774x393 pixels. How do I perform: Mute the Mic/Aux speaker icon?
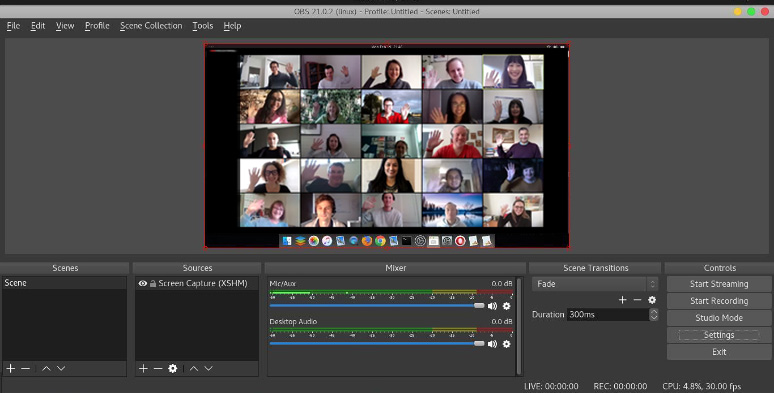point(492,306)
